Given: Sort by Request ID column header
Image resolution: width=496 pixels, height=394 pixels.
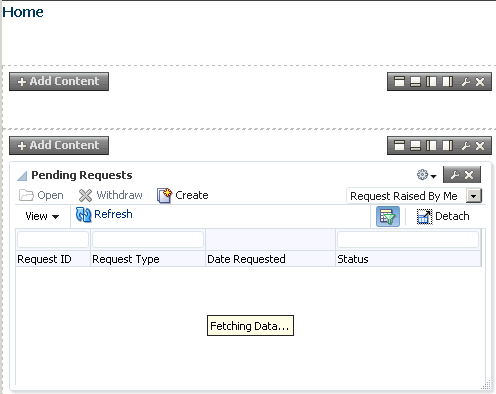Looking at the screenshot, I should pos(53,259).
